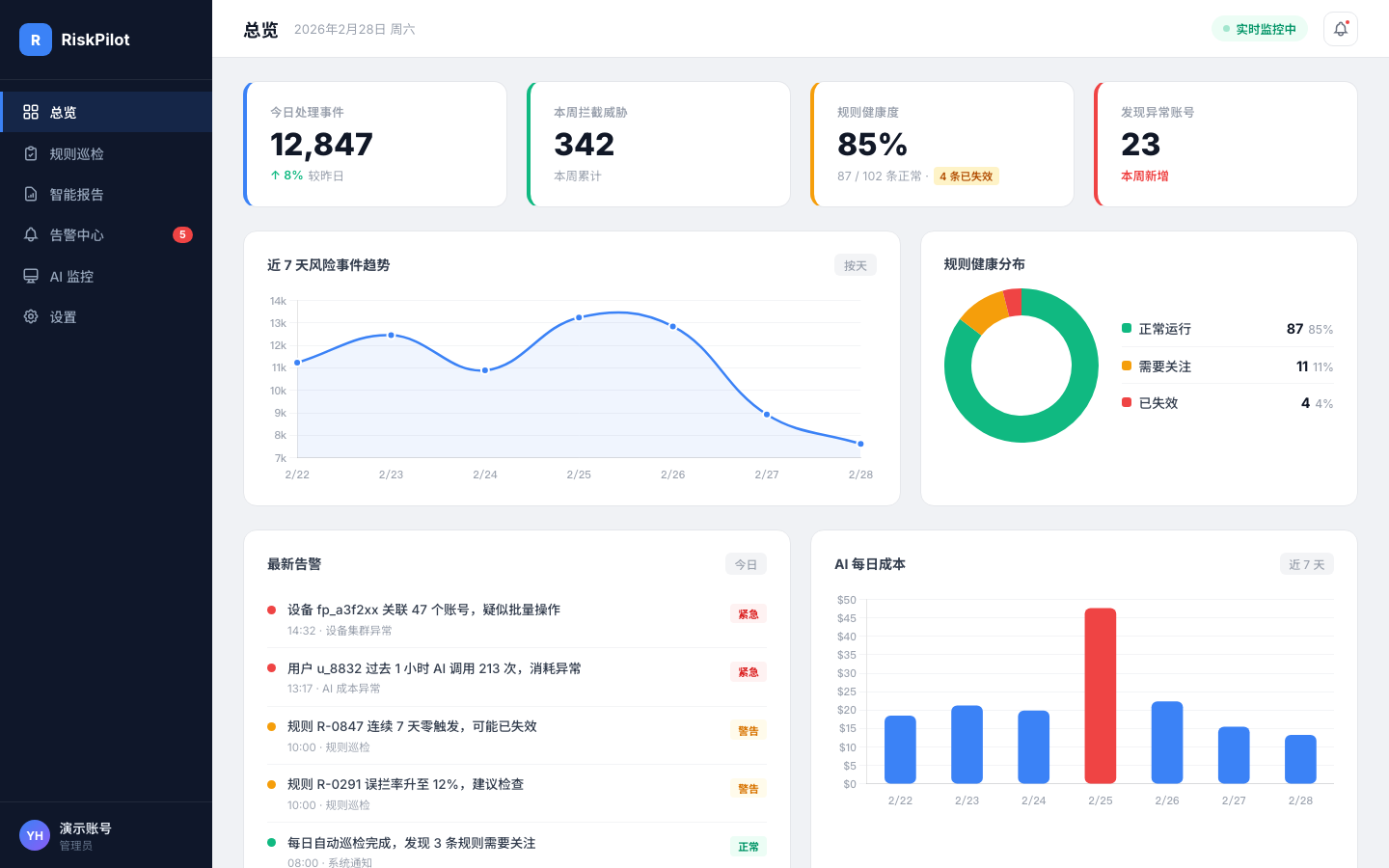Screen dimensions: 1389x868
Task: Click the notification bell icon
Action: [x=1340, y=29]
